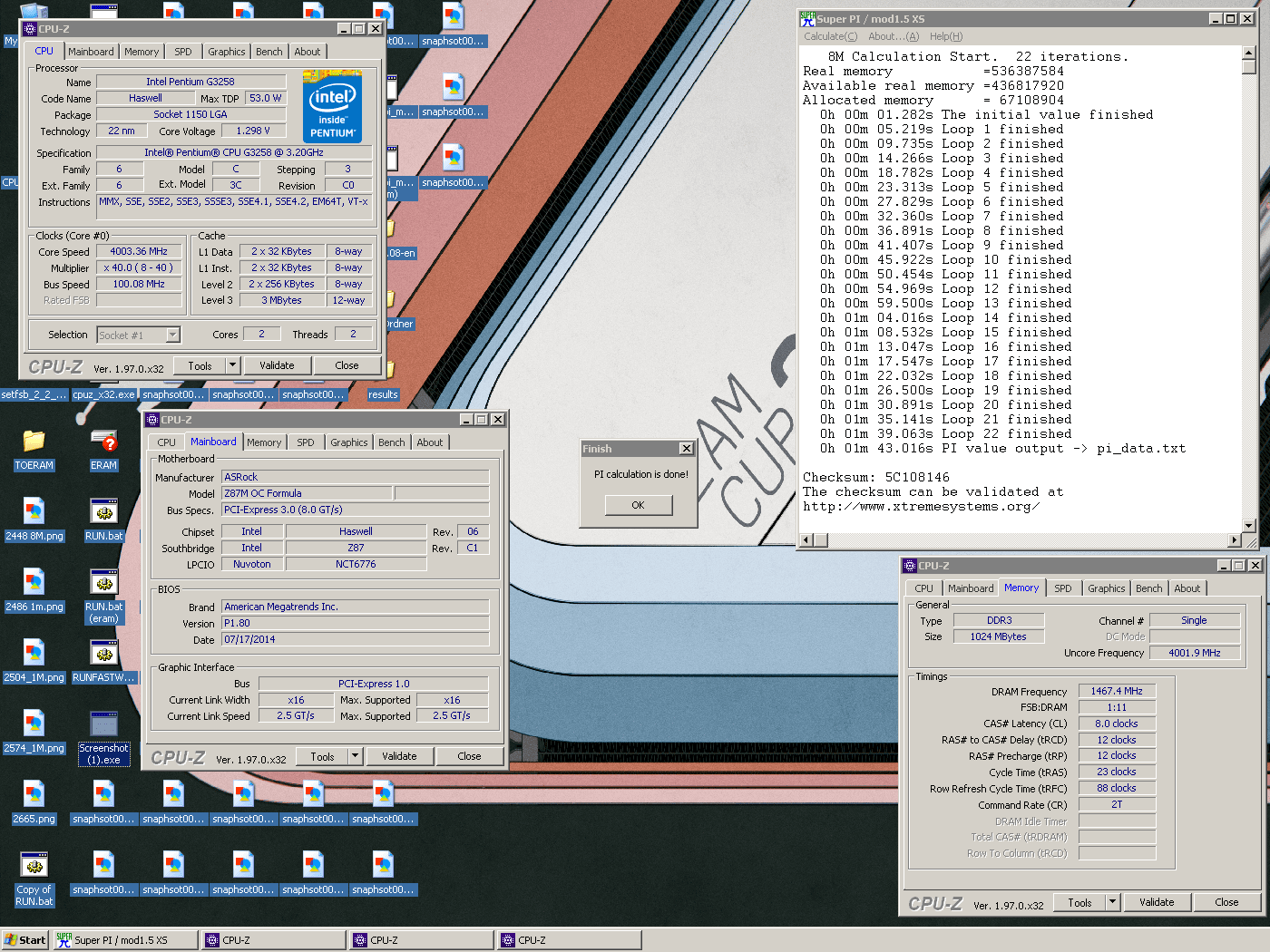Open the Help menu in Super PI

946,36
